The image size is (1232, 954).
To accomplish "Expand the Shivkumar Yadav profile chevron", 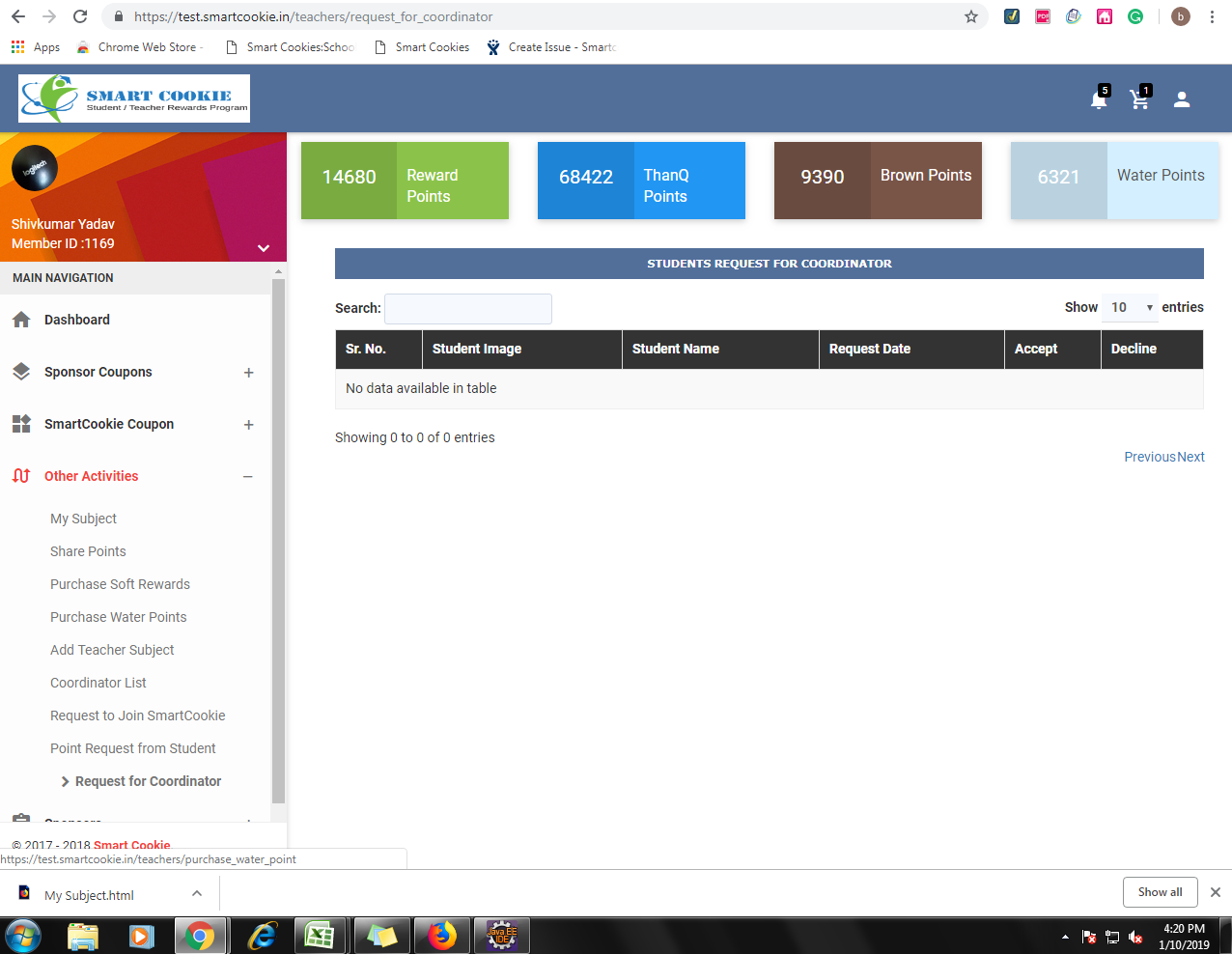I will tap(263, 248).
